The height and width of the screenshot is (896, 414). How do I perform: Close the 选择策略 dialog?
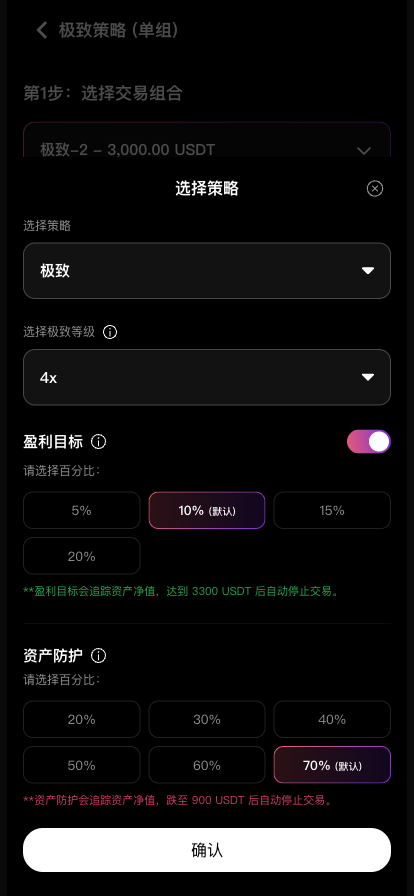tap(375, 189)
